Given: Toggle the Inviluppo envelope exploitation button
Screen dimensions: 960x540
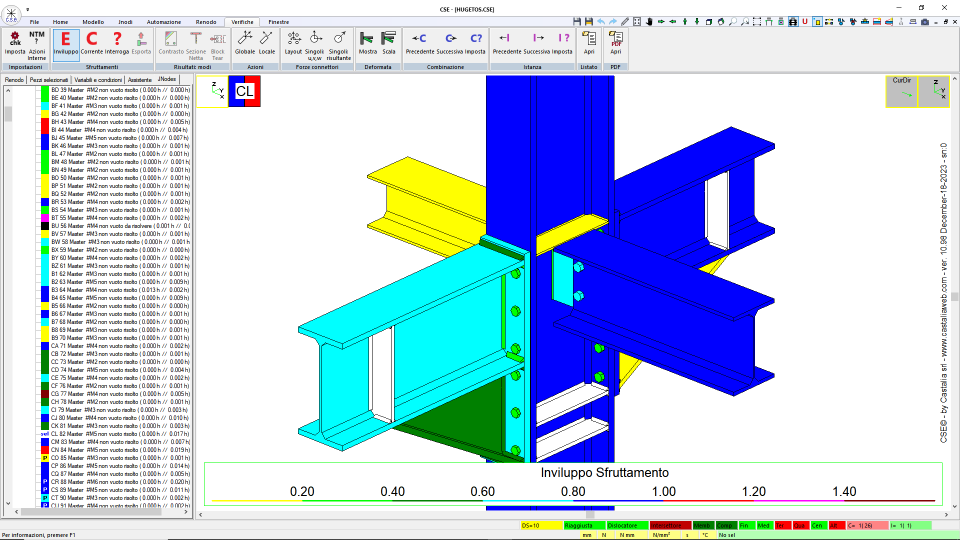Looking at the screenshot, I should [66, 43].
